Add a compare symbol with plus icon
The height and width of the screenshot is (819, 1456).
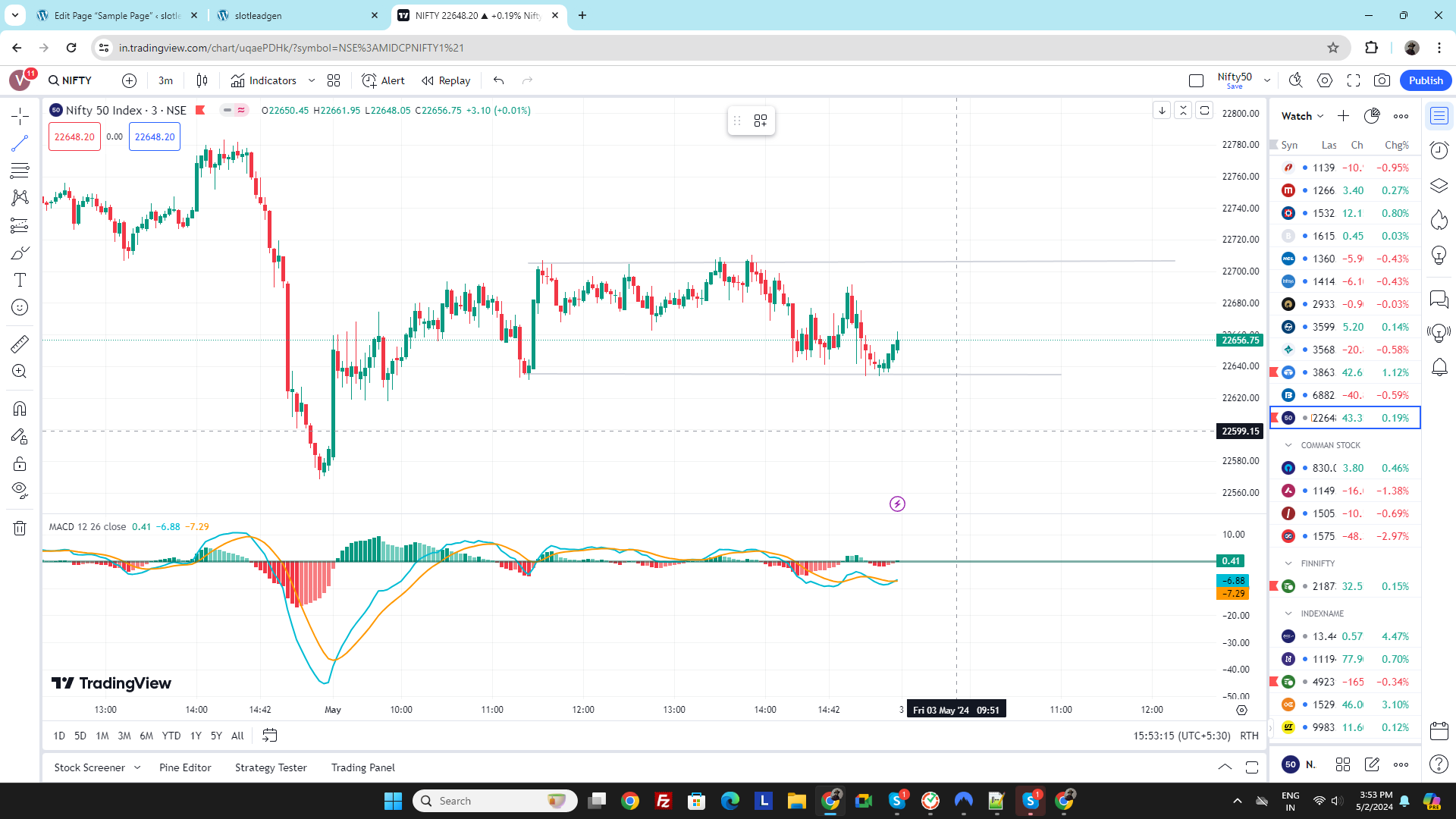[130, 80]
